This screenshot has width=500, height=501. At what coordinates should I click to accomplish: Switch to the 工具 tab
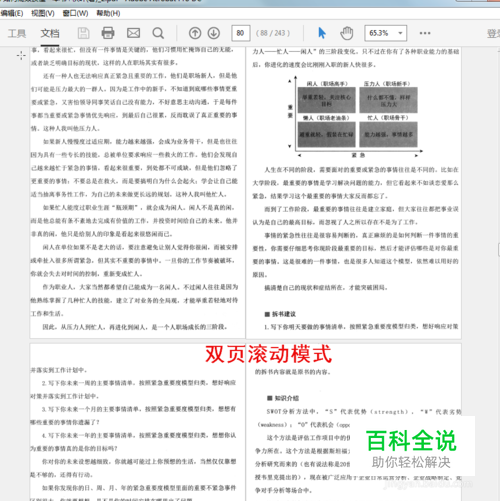[x=17, y=33]
